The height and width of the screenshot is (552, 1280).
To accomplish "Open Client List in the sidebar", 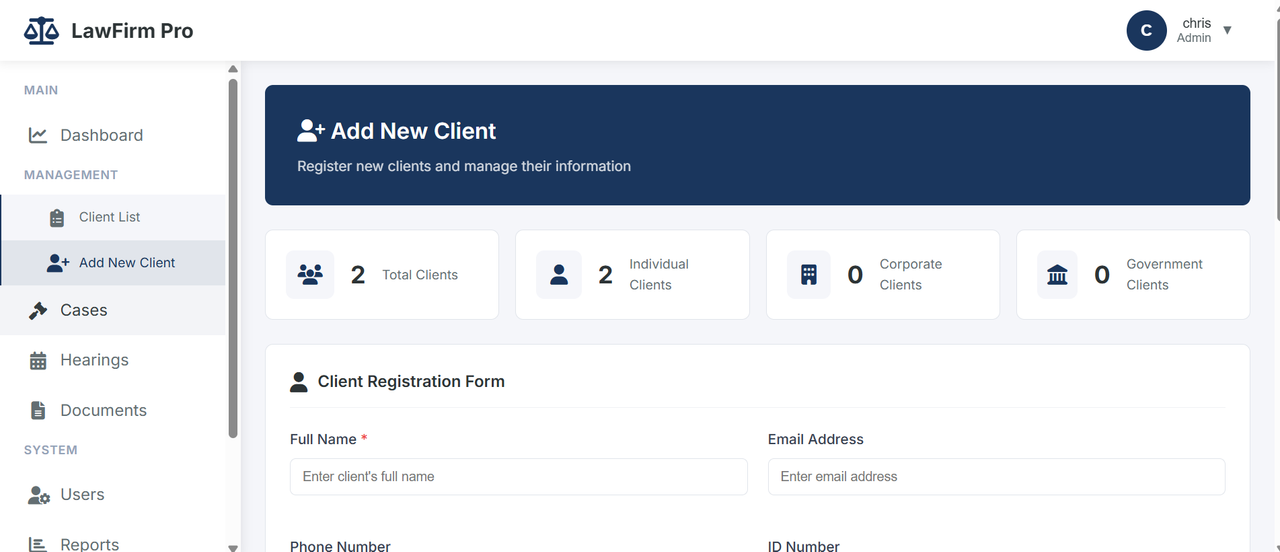I will pos(112,217).
